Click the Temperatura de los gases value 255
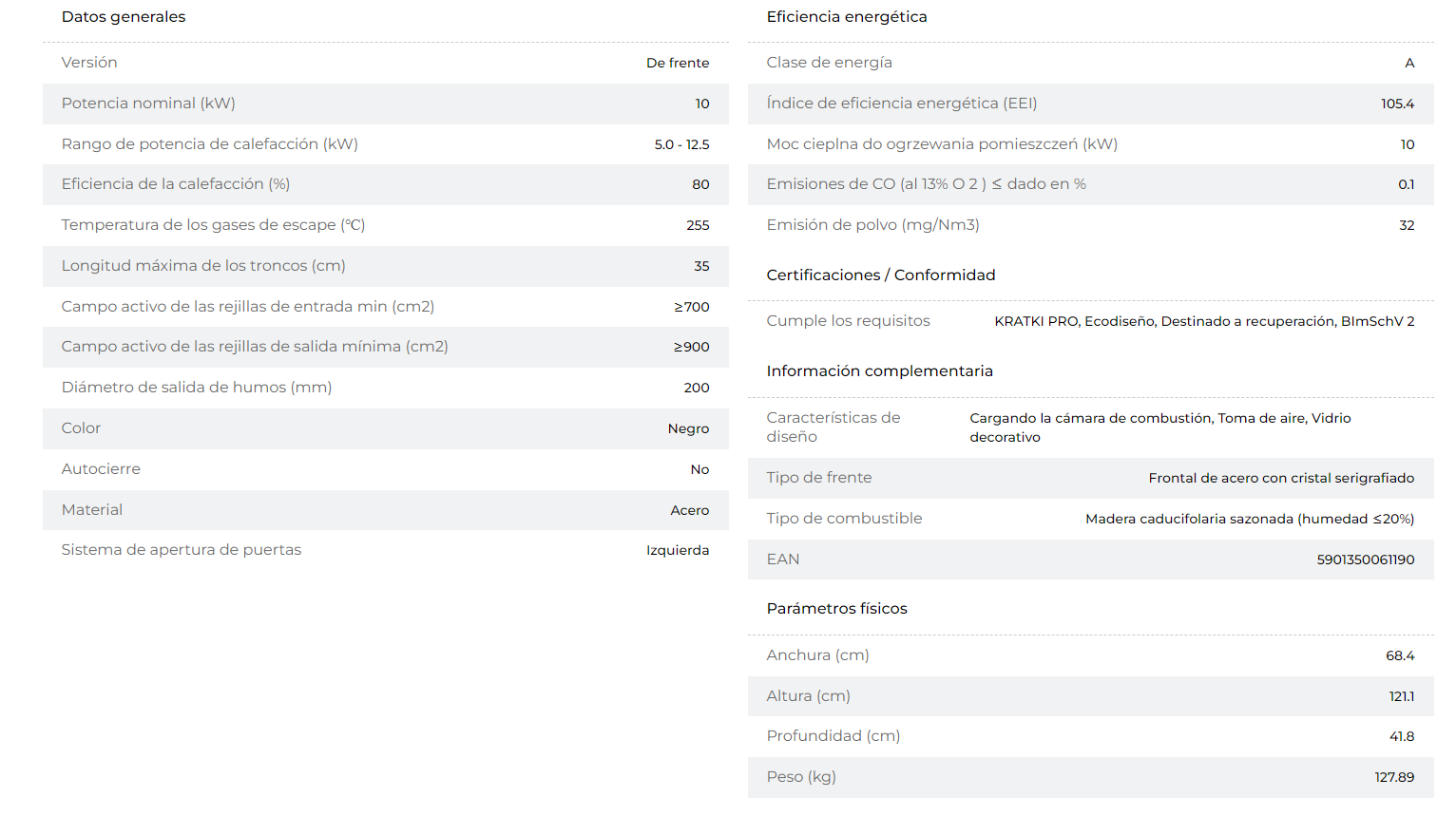This screenshot has width=1456, height=816. tap(698, 225)
